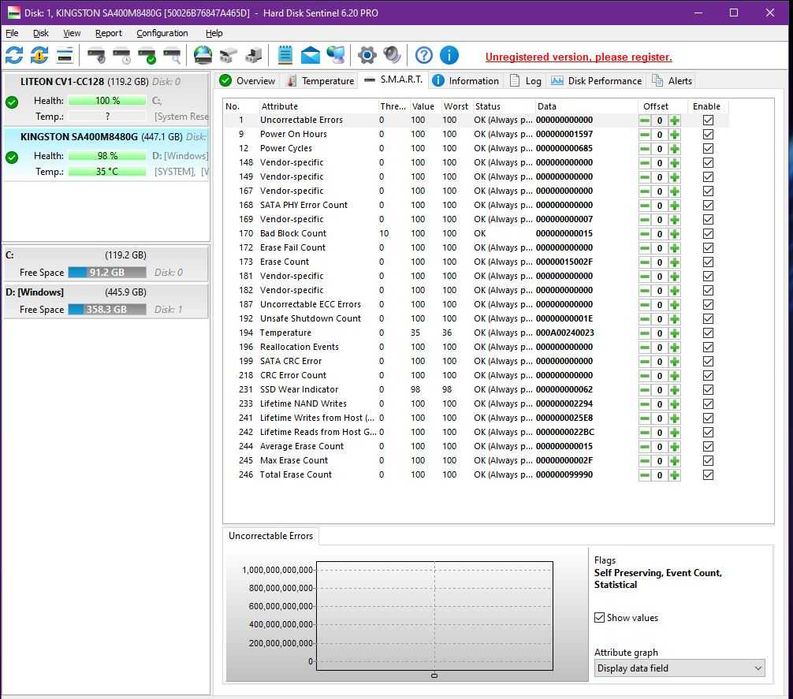Click the KINGSTON 98 % health bar
Screen dimensions: 793x699
[107, 156]
